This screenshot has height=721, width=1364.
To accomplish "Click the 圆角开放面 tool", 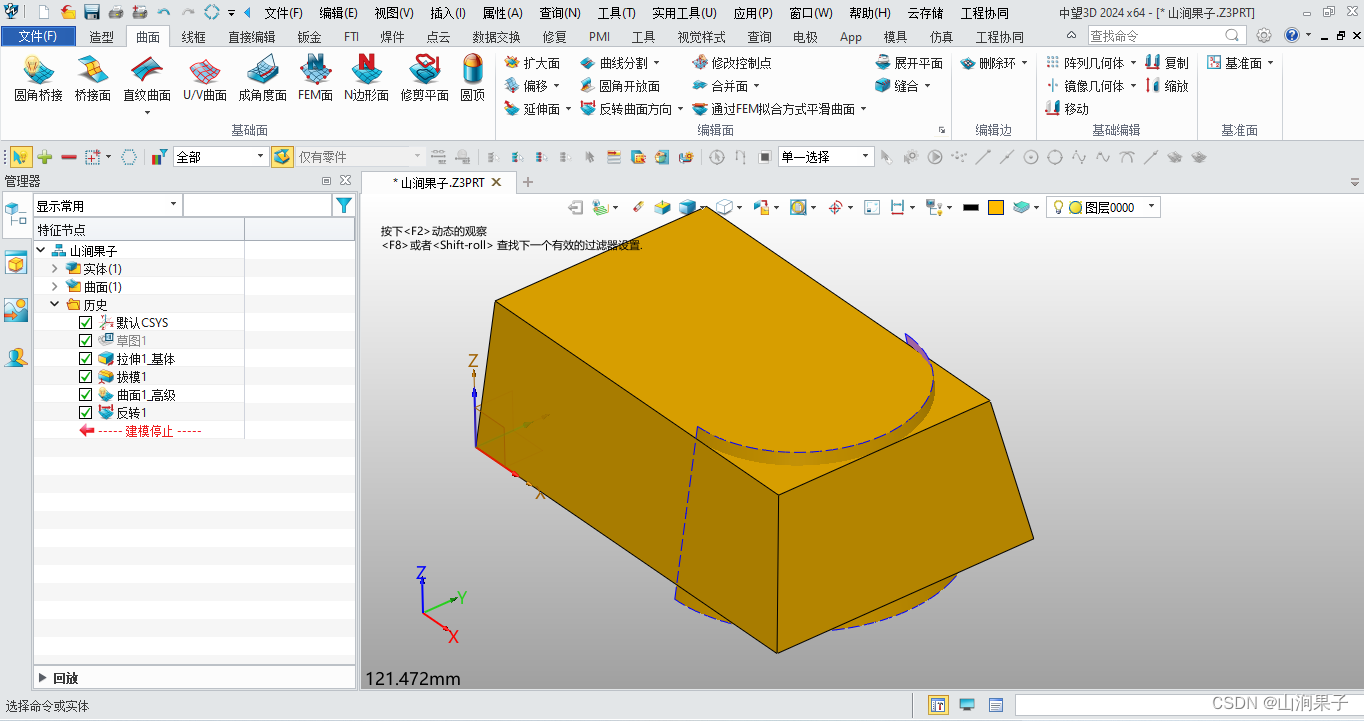I will point(620,86).
